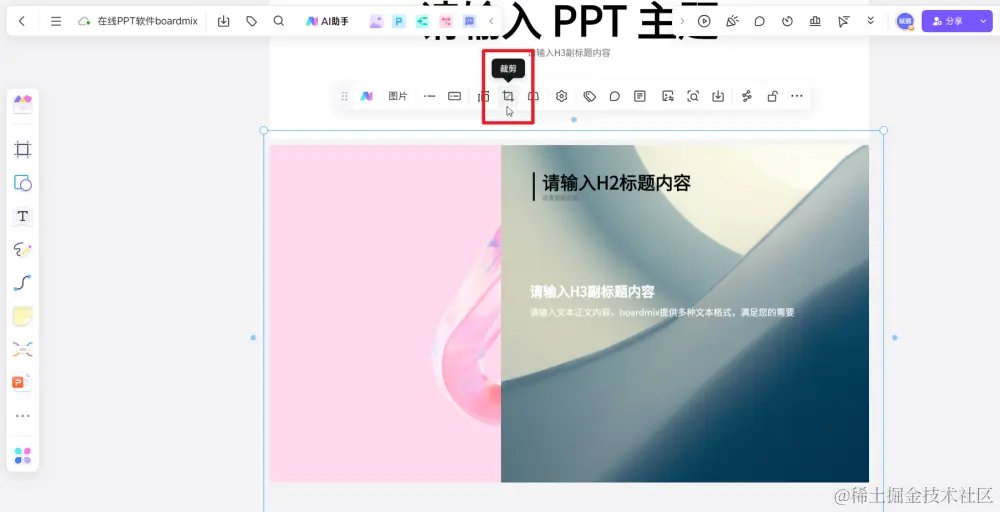
Task: Start presentation with the play icon
Action: tap(704, 21)
